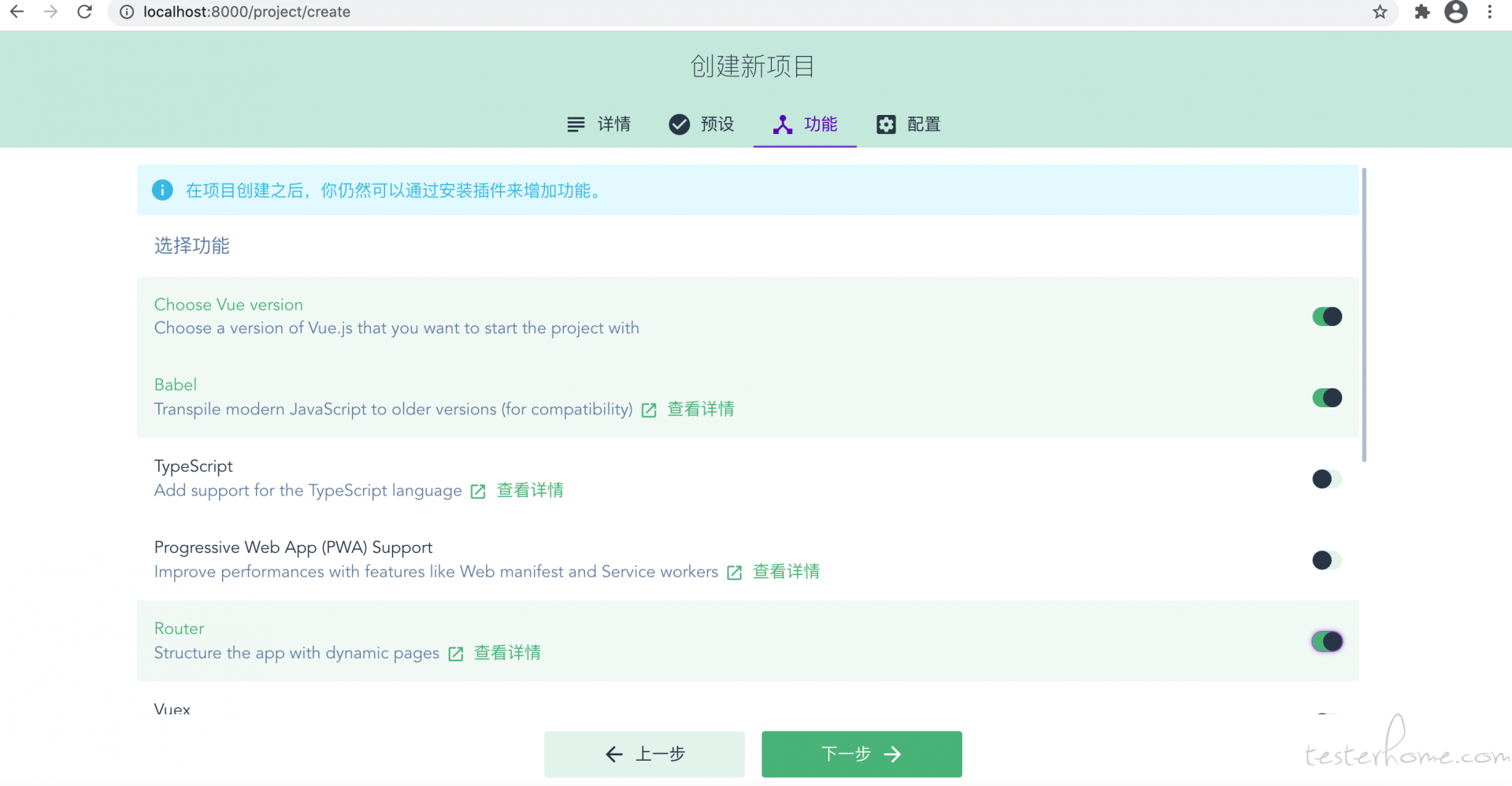1512x786 pixels.
Task: Go back with browser back arrow
Action: click(x=17, y=12)
